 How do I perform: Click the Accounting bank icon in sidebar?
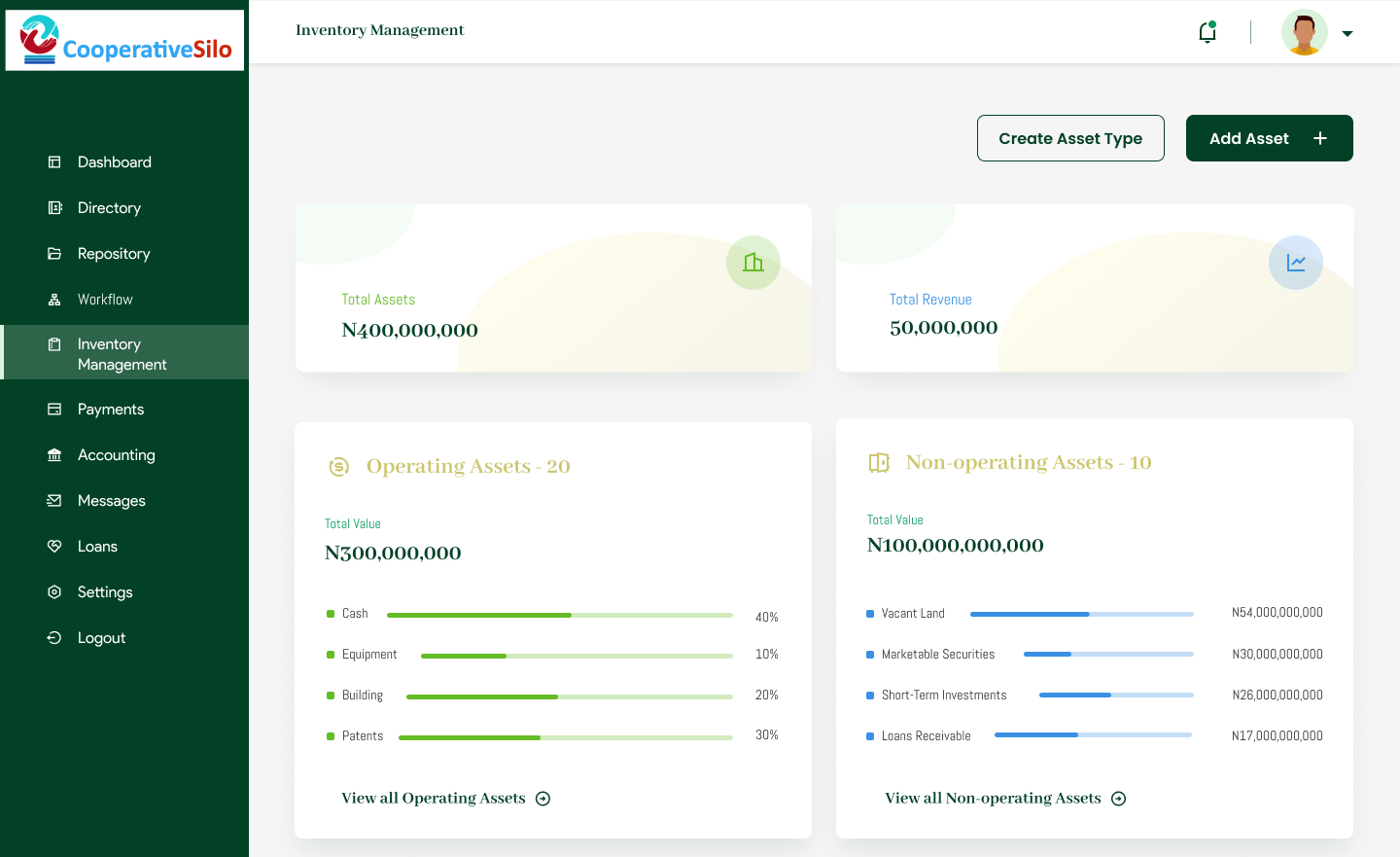54,455
